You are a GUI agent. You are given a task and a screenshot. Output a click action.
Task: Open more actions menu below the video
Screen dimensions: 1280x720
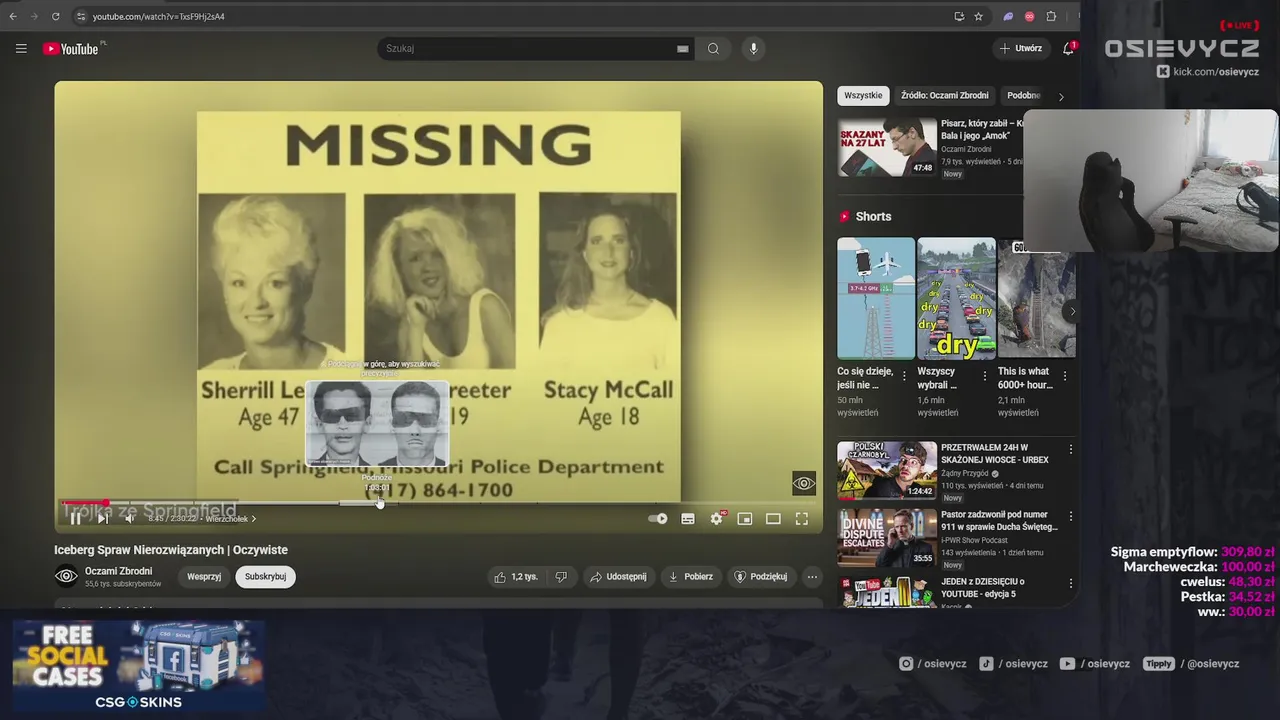pyautogui.click(x=812, y=576)
